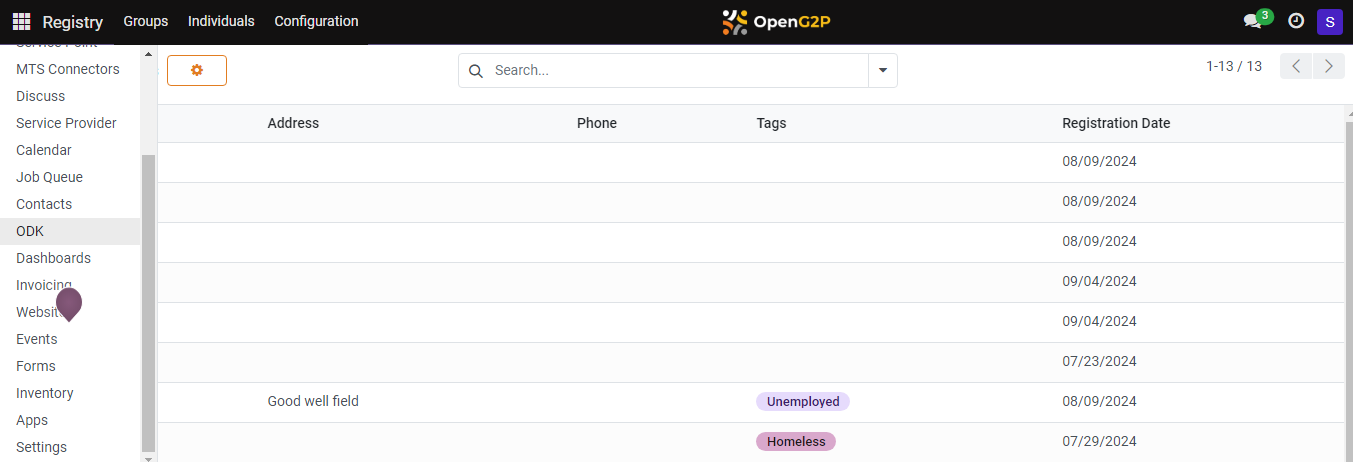Click the Unemployed tag badge

(802, 401)
